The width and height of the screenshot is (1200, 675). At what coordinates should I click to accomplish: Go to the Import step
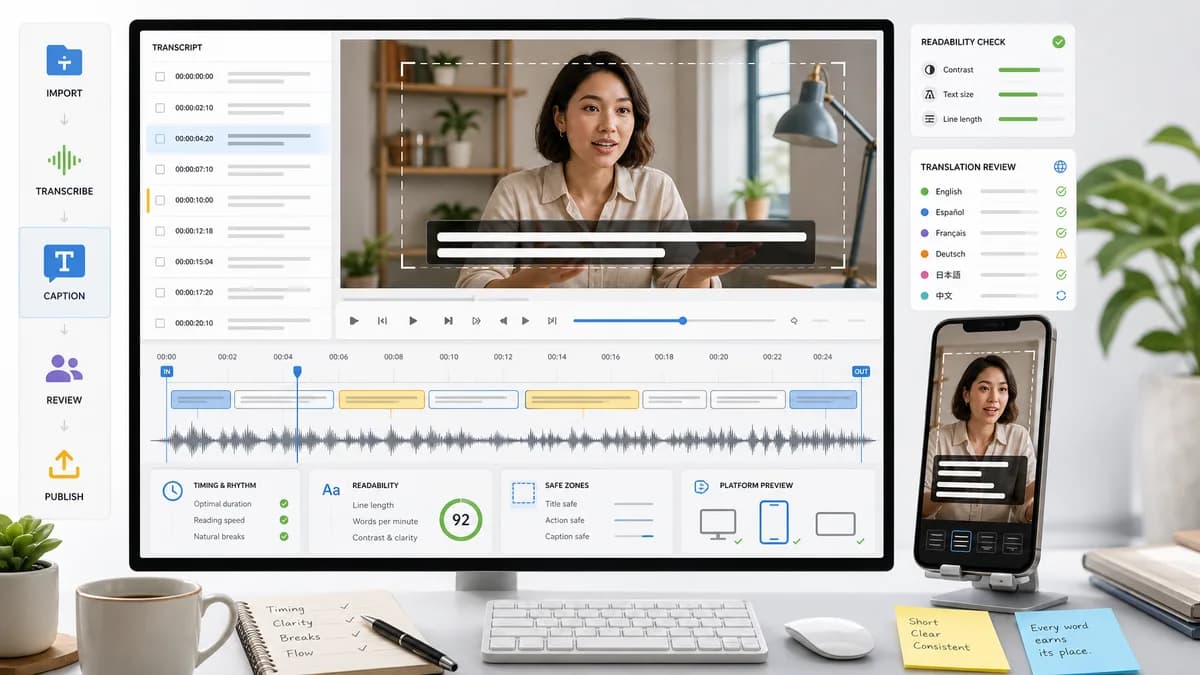click(64, 70)
